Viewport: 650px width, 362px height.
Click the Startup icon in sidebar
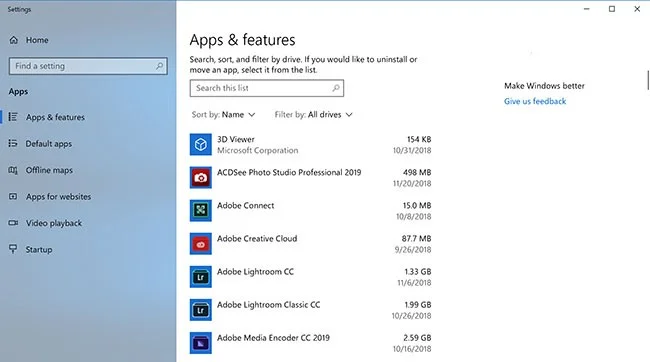pos(13,249)
